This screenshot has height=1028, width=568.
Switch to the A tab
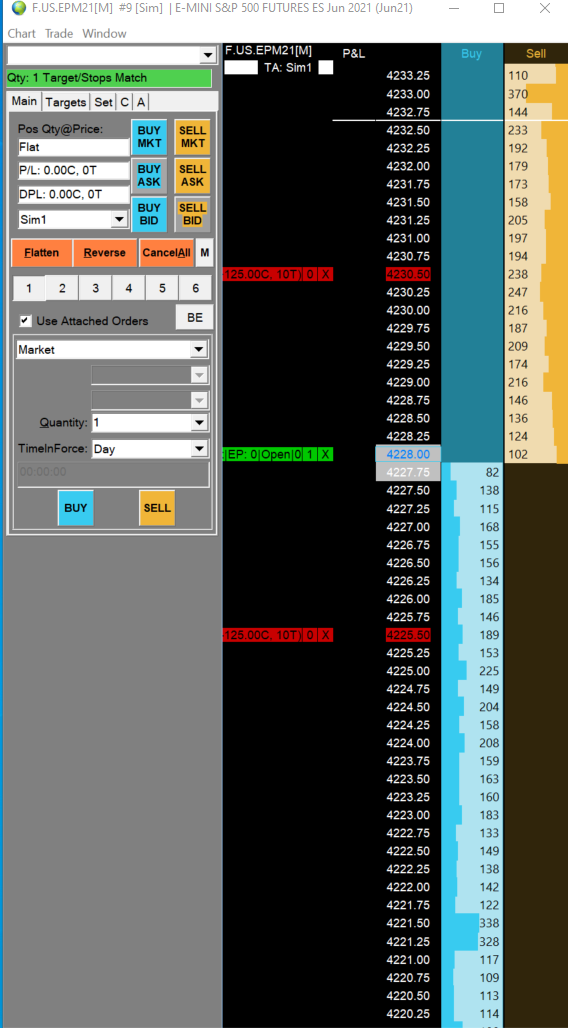coord(141,102)
